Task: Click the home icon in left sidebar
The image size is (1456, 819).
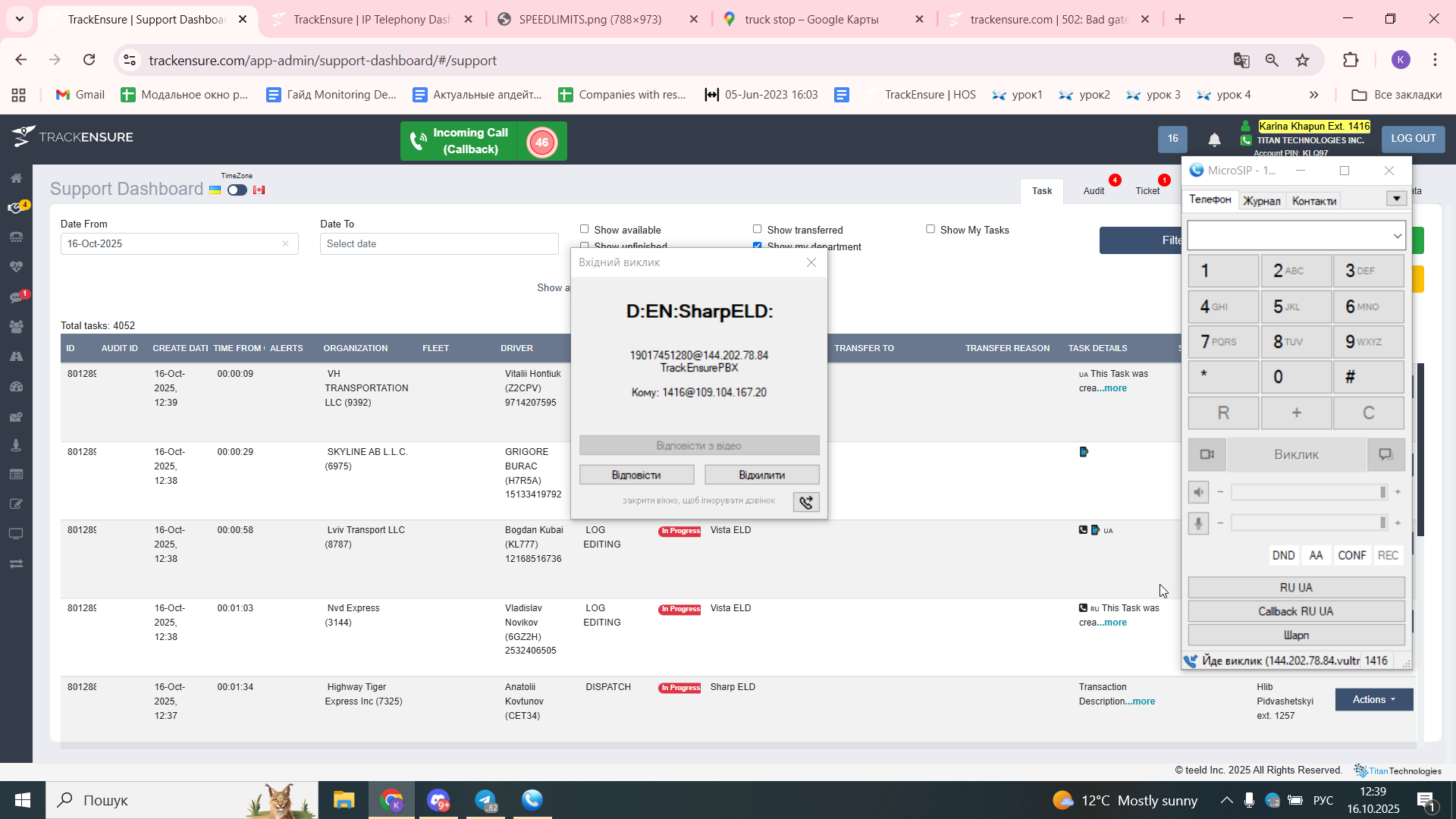Action: (17, 178)
